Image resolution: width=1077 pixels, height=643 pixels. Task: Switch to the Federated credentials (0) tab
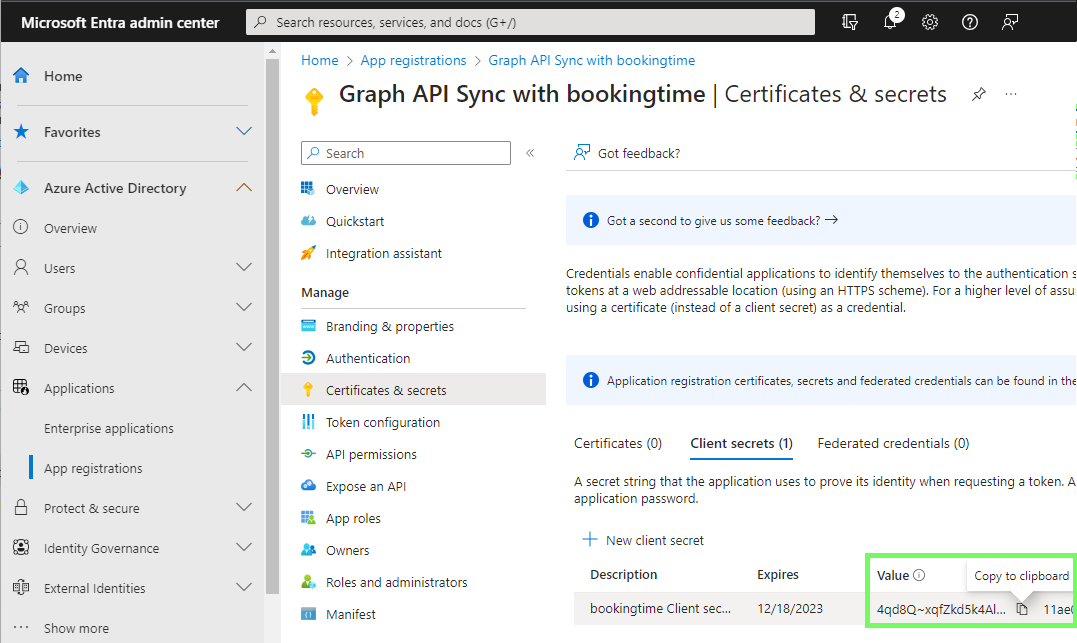coord(893,443)
